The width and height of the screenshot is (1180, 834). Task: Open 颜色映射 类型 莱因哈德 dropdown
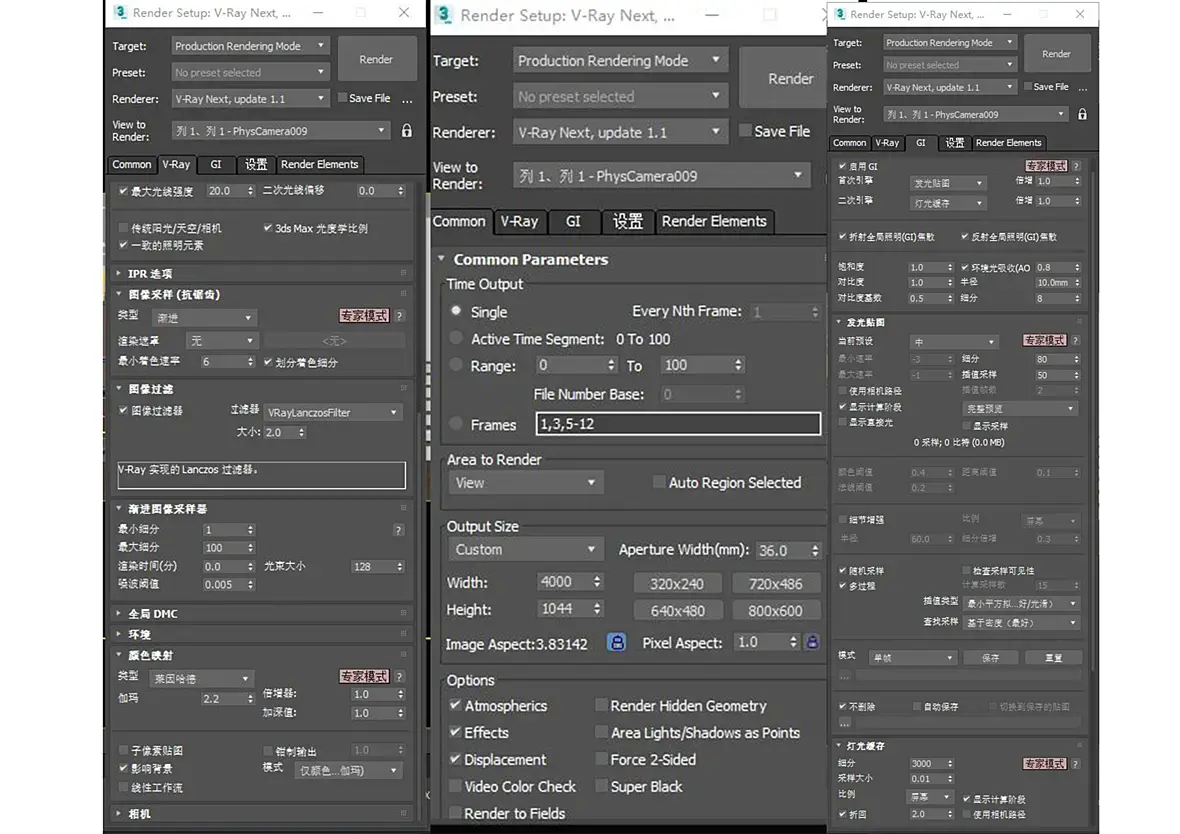(x=201, y=679)
